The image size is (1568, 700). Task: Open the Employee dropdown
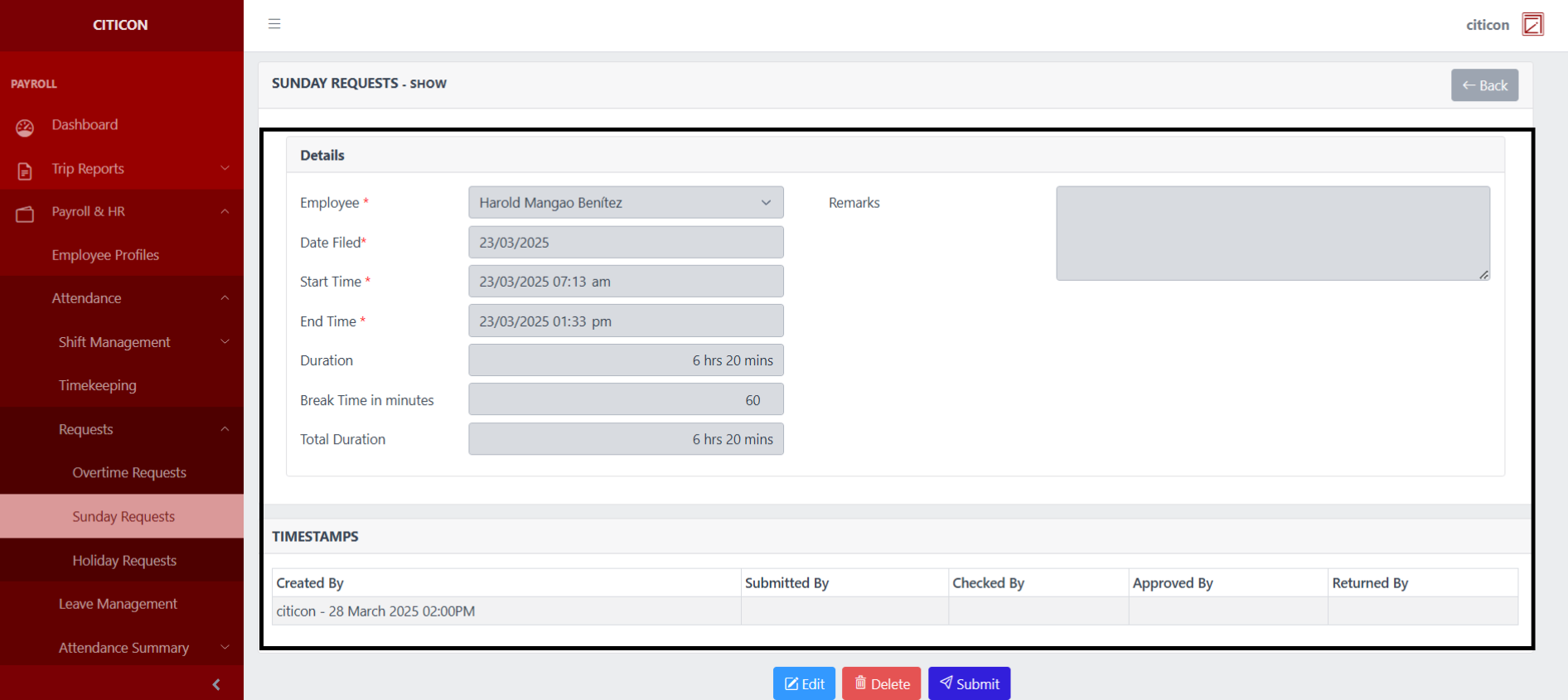(x=626, y=203)
